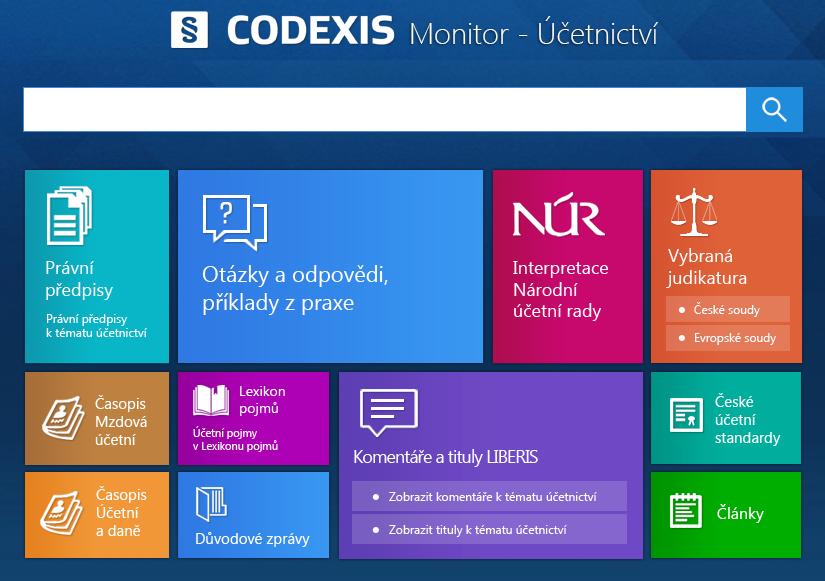This screenshot has width=825, height=581.
Task: Open Články label
Action: coord(740,513)
